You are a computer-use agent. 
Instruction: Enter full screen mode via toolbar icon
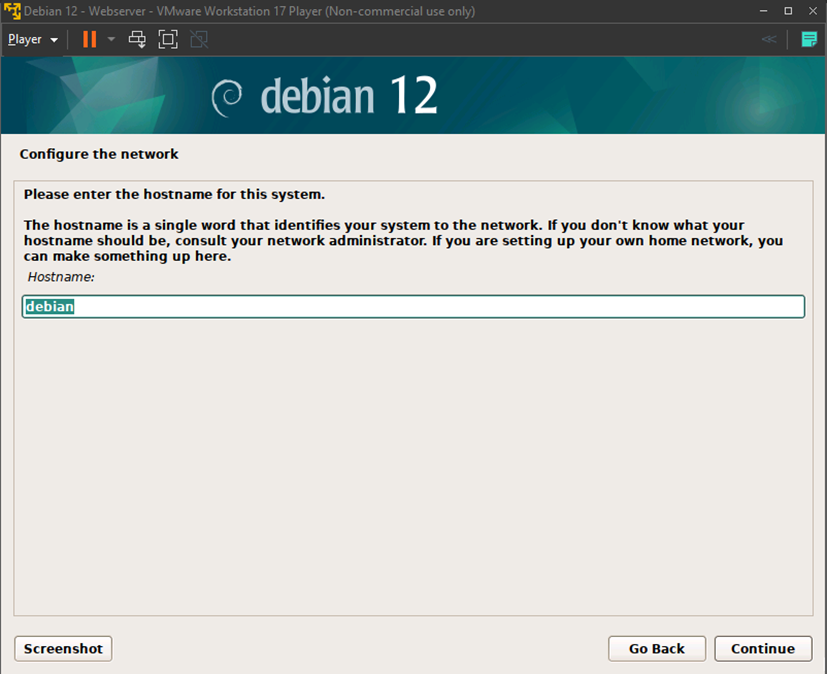point(168,40)
